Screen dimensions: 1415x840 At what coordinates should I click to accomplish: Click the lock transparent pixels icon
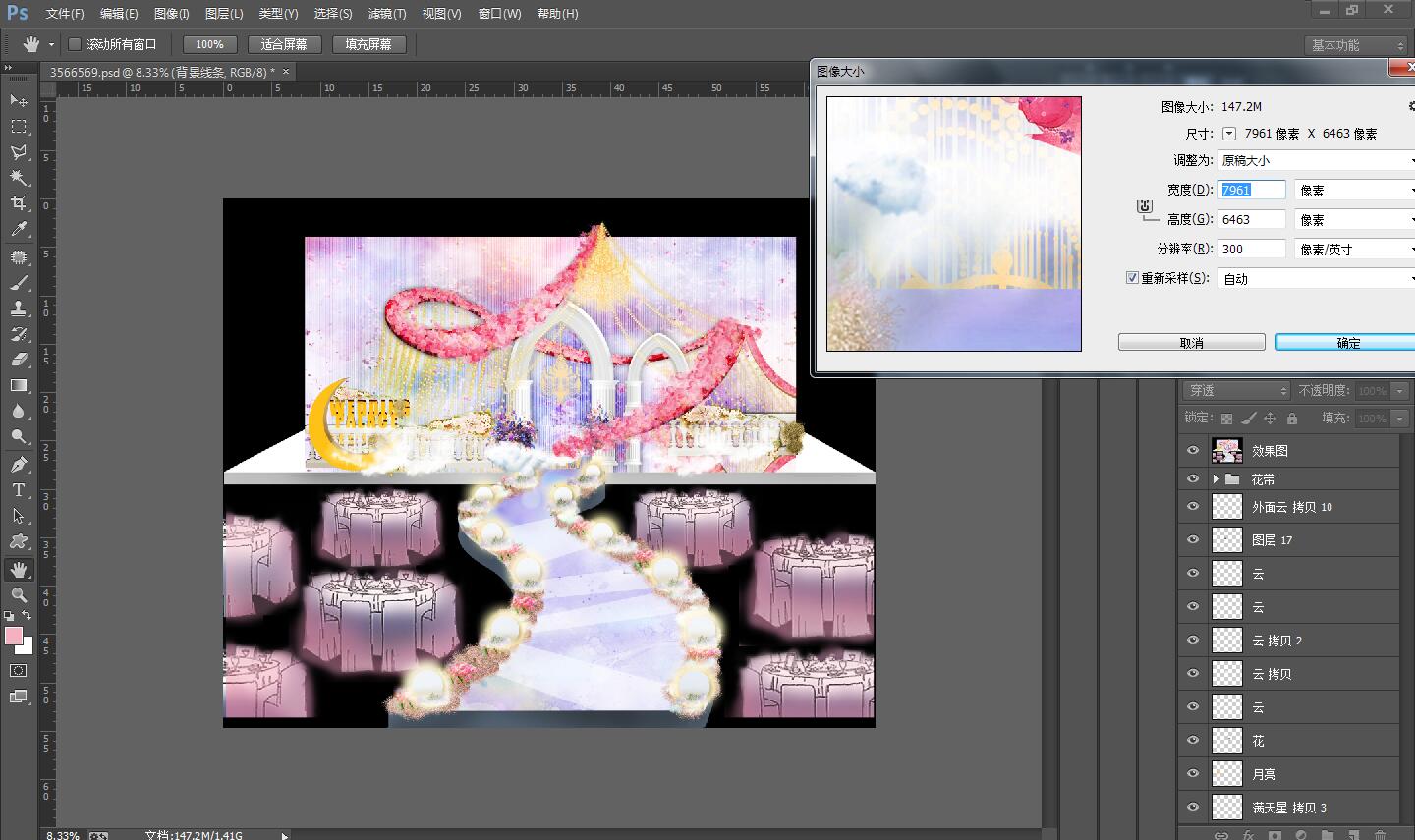pyautogui.click(x=1226, y=419)
